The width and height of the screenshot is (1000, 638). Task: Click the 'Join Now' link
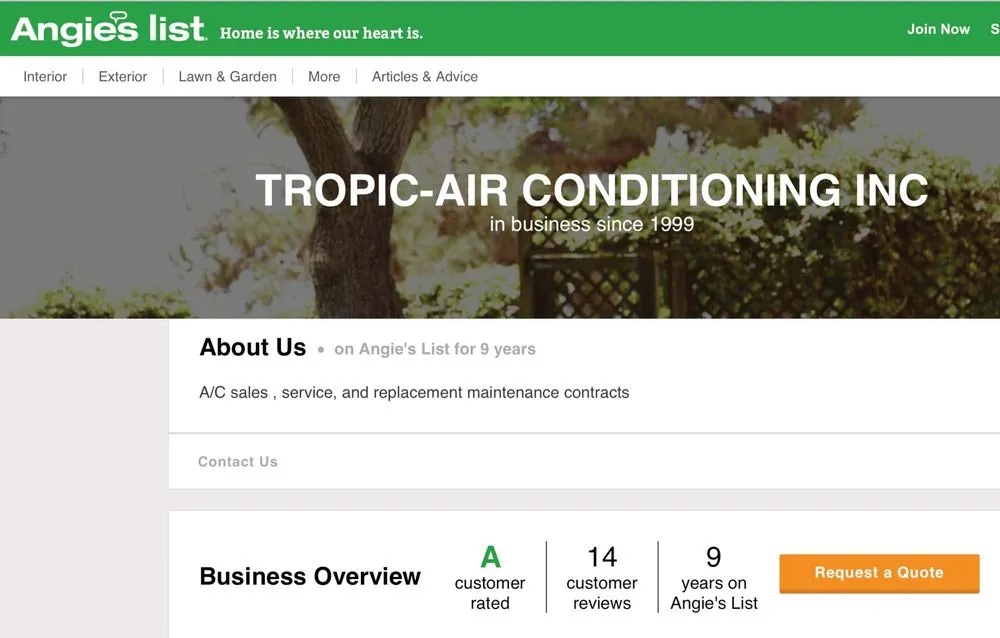[x=938, y=29]
